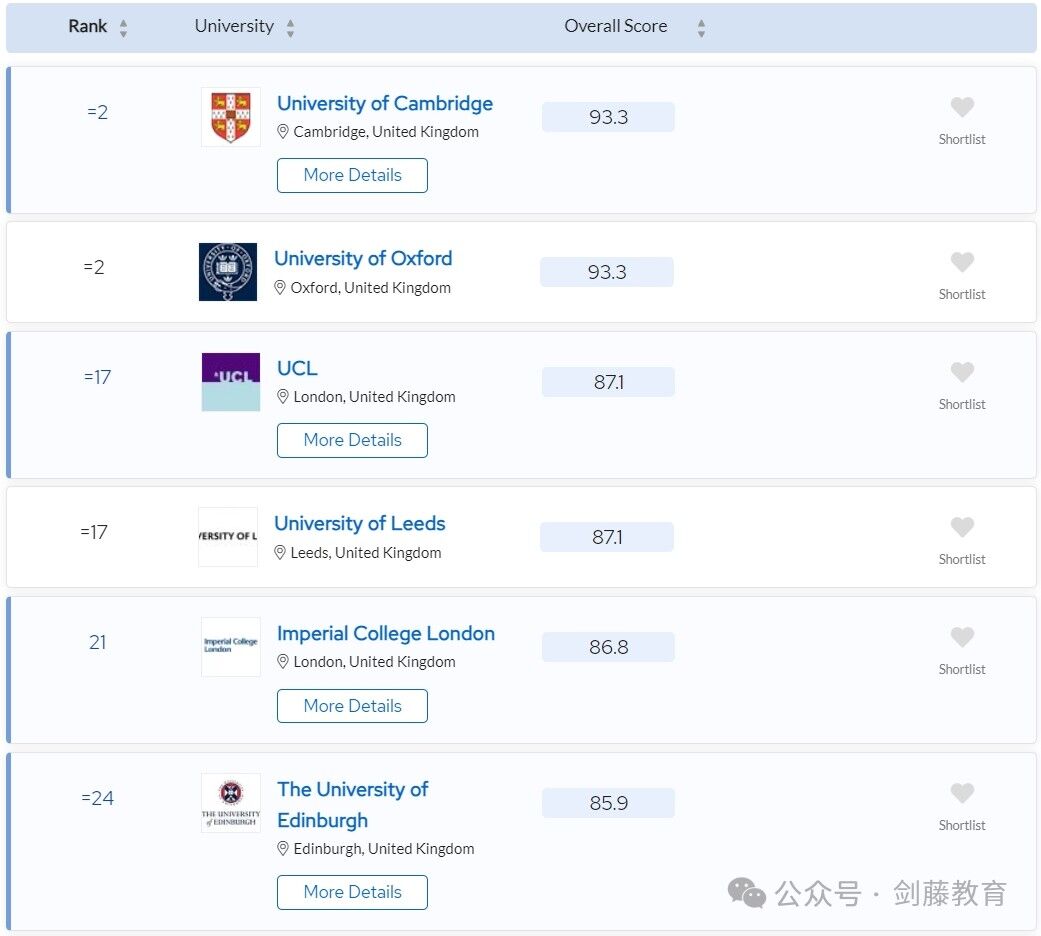Screen dimensions: 1041x936
Task: Click More Details under UCL
Action: pyautogui.click(x=352, y=440)
